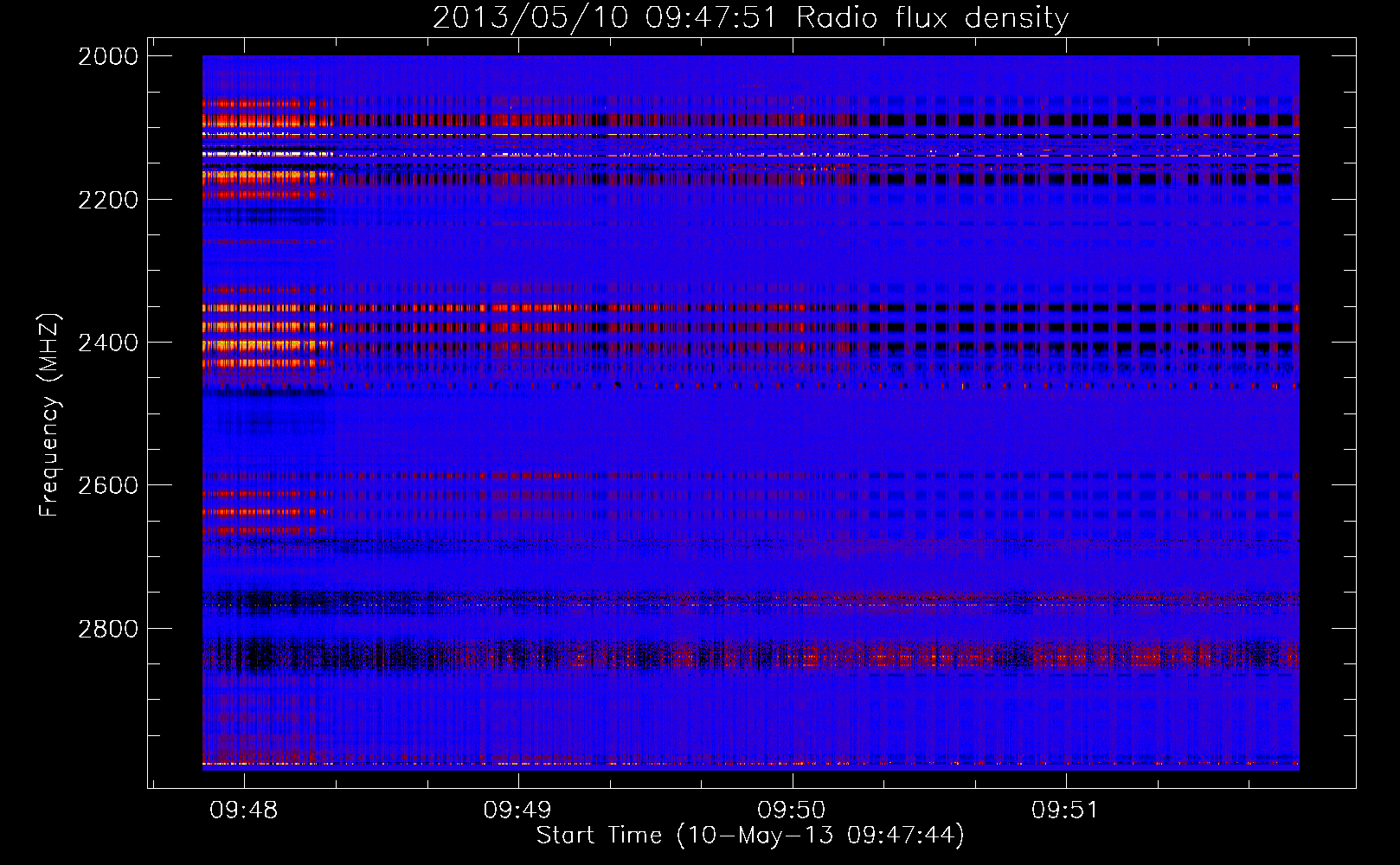The width and height of the screenshot is (1400, 865).
Task: Select the 2800 frequency tick label
Action: coord(108,629)
